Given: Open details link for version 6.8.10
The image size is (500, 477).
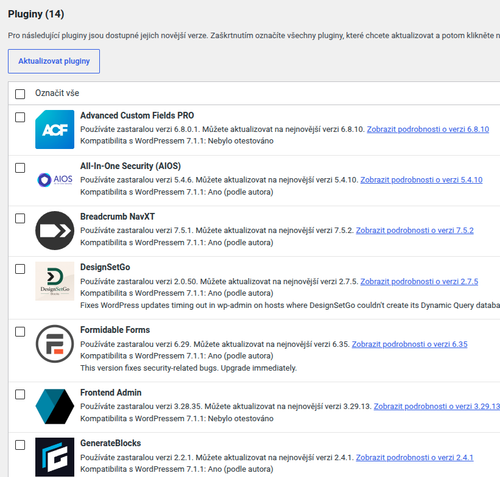Looking at the screenshot, I should (x=428, y=129).
